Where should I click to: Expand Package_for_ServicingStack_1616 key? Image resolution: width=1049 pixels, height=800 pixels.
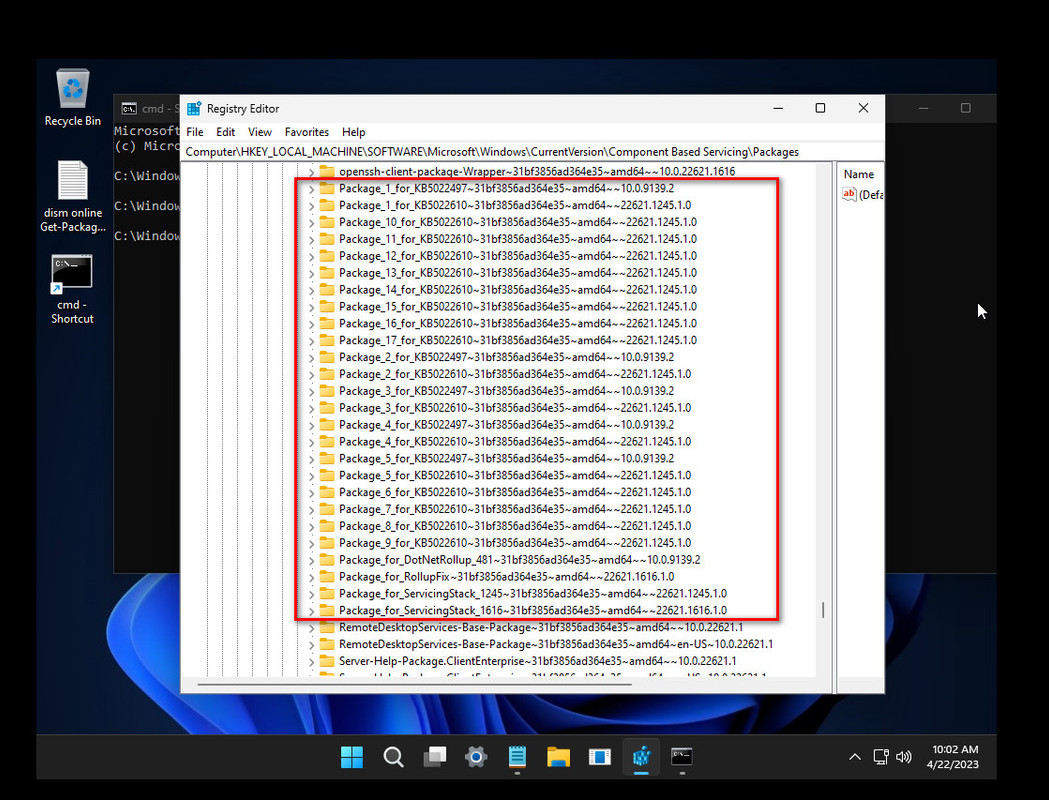[x=311, y=611]
